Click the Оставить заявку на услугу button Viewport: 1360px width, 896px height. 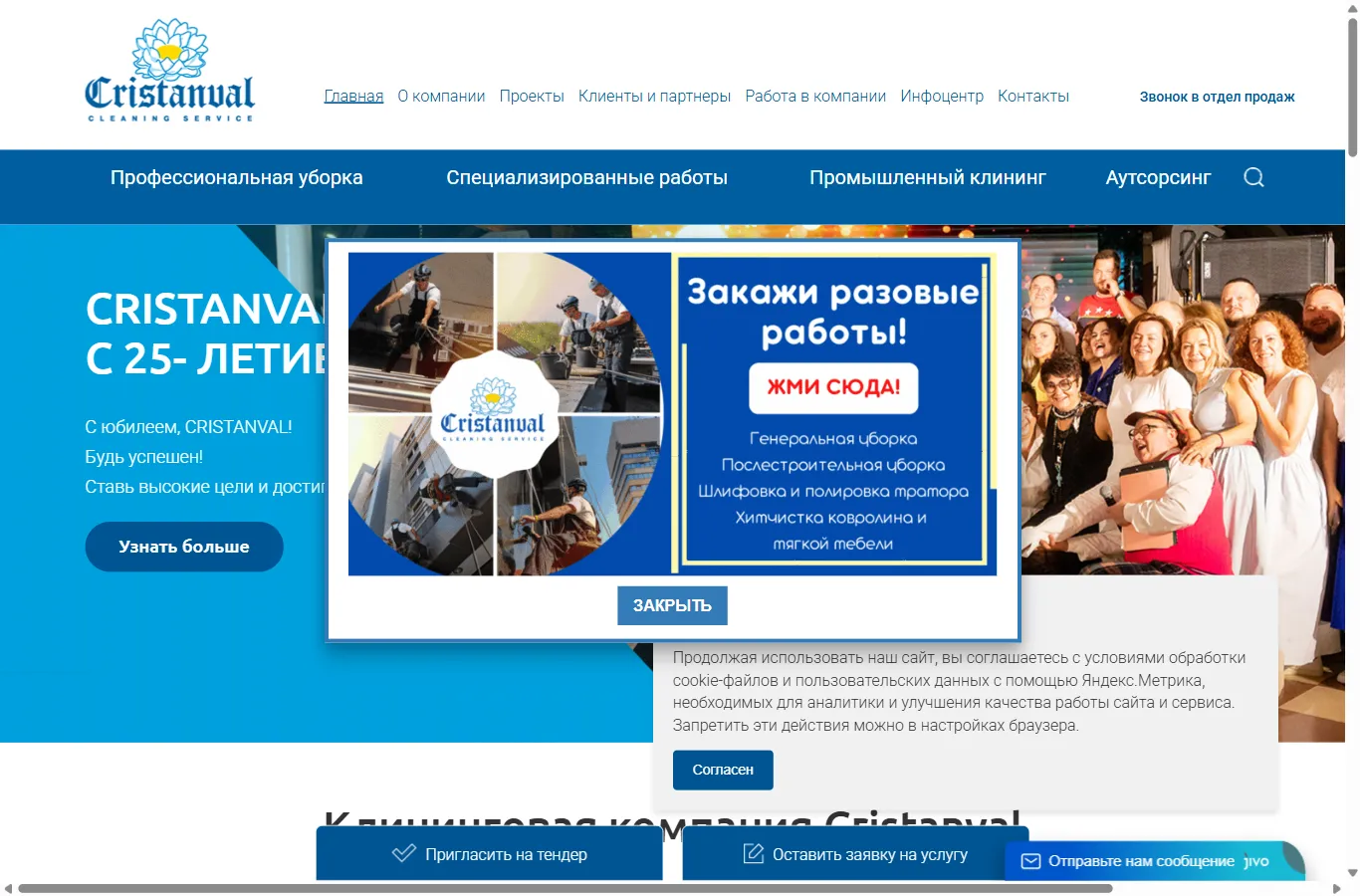tap(855, 853)
